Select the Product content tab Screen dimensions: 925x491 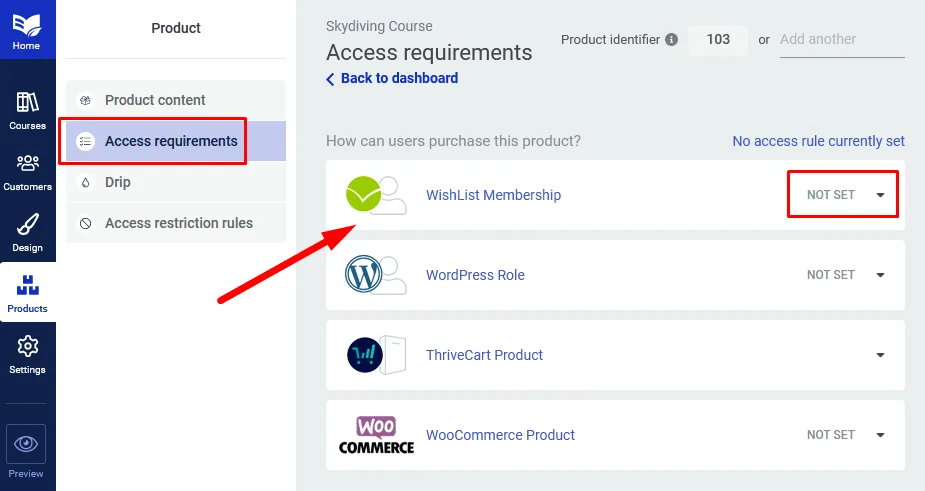click(176, 100)
